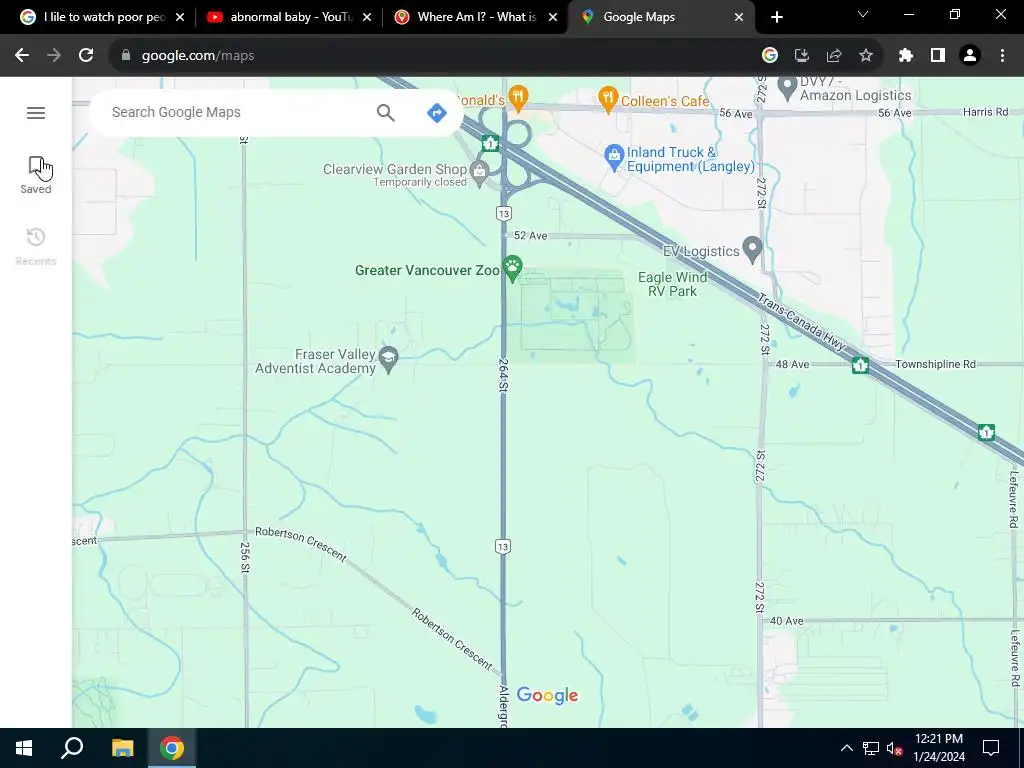
Task: Open Chrome Extensions puzzle icon
Action: [x=906, y=56]
